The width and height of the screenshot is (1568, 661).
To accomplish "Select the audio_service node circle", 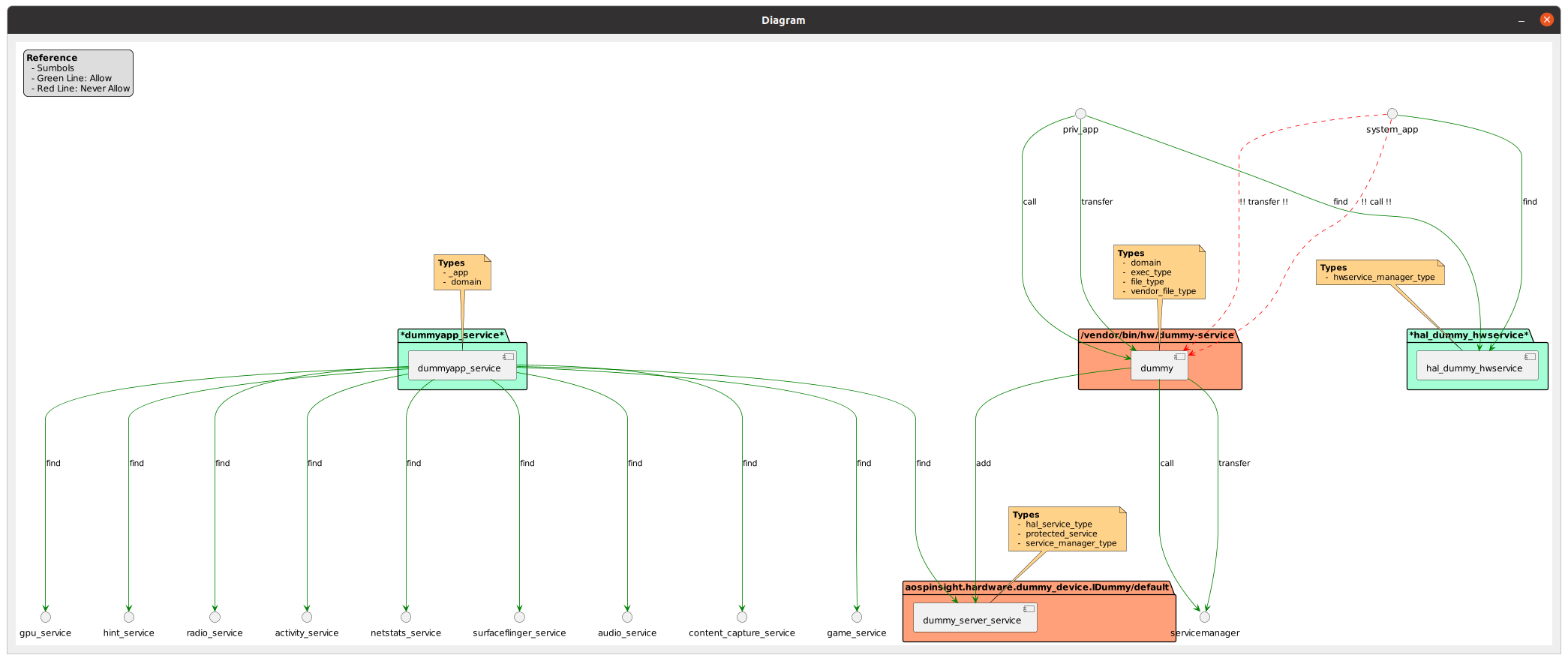I will [x=627, y=617].
